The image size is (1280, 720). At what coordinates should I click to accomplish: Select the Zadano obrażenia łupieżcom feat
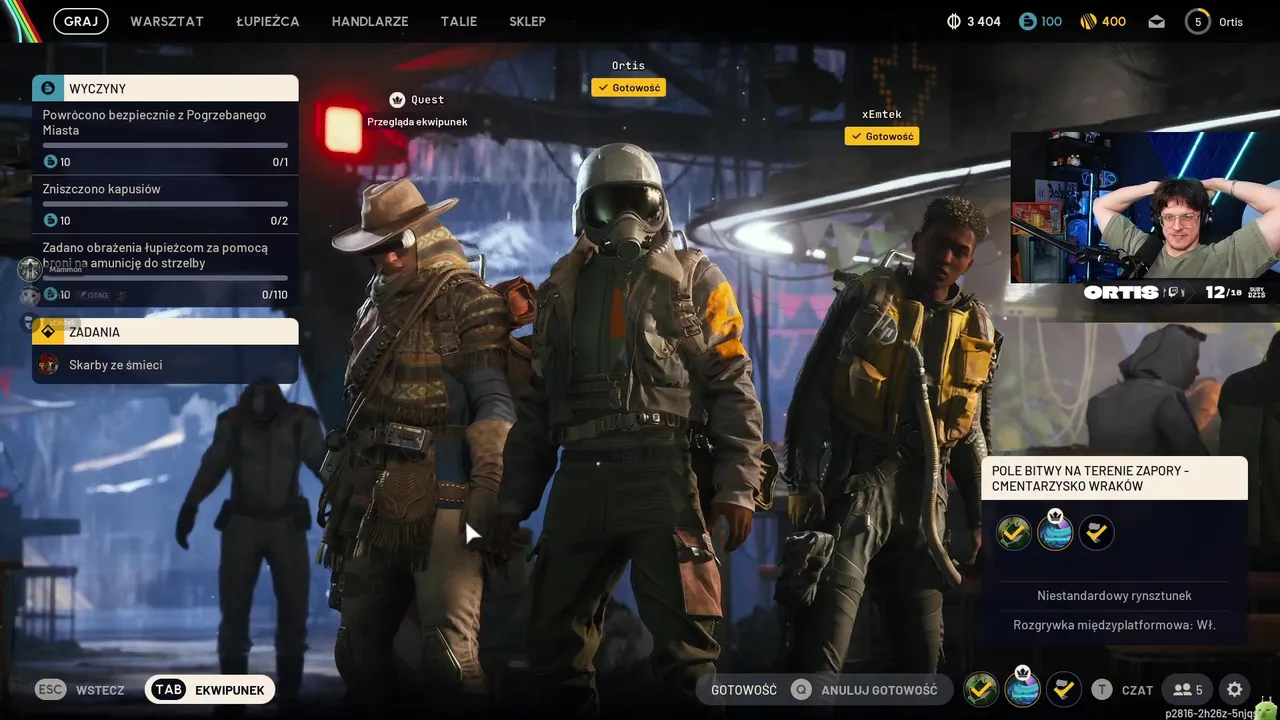pos(165,269)
